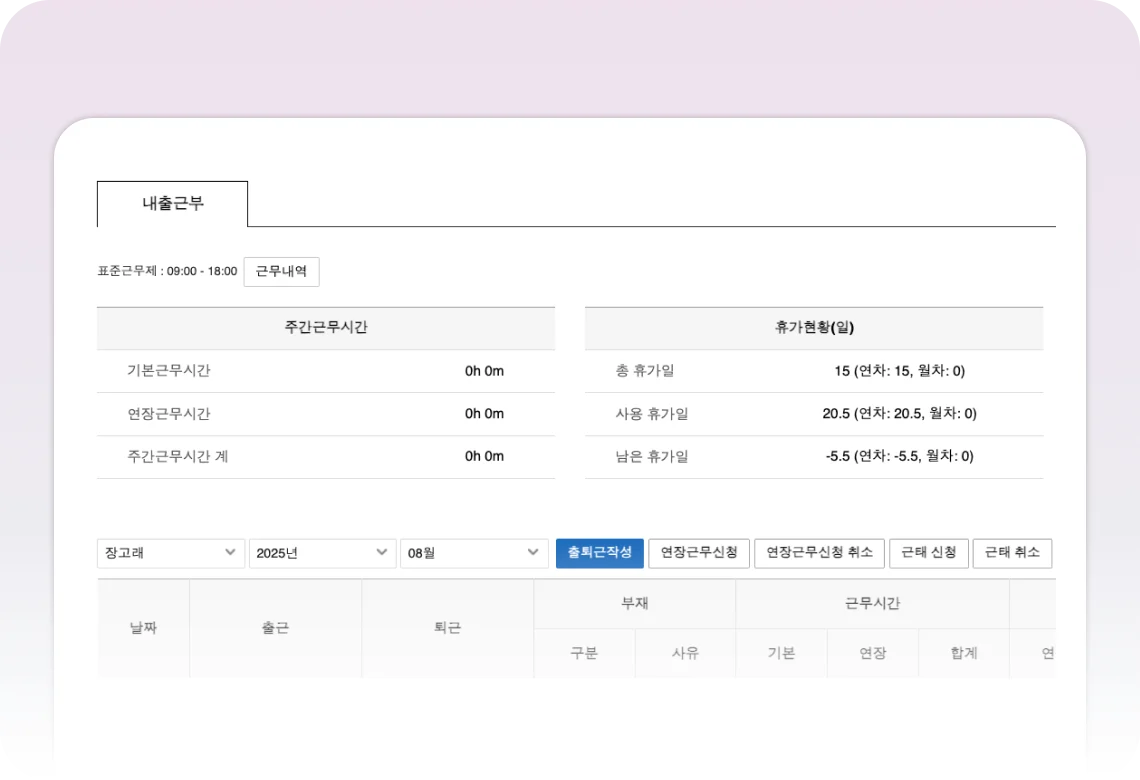Image resolution: width=1140 pixels, height=780 pixels.
Task: Select the 남은 휴가일 row
Action: pos(813,457)
